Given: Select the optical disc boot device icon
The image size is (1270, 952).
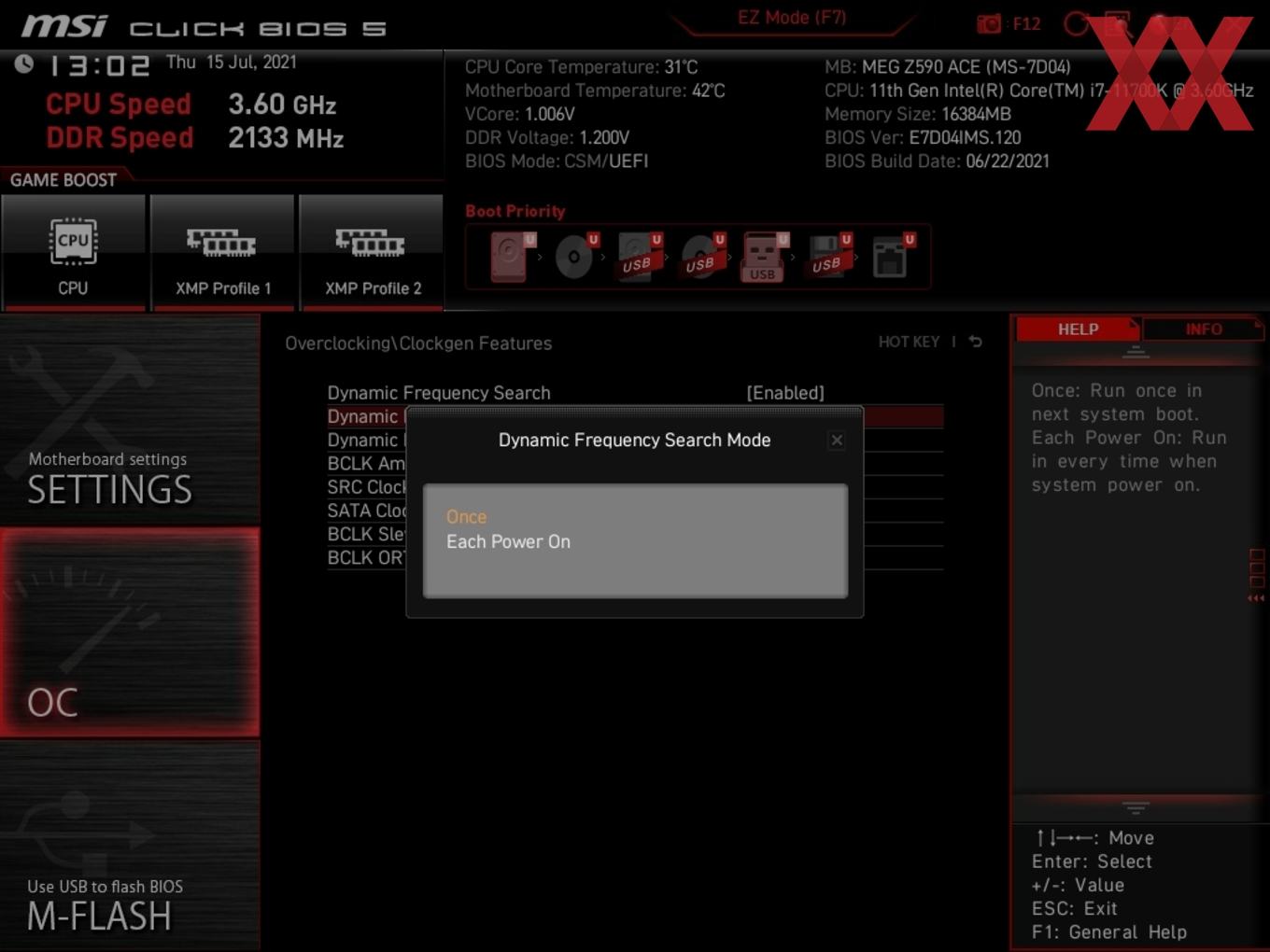Looking at the screenshot, I should tap(575, 256).
